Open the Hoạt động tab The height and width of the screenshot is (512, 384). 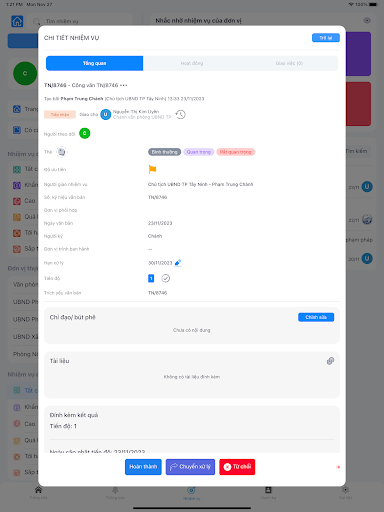(x=192, y=63)
